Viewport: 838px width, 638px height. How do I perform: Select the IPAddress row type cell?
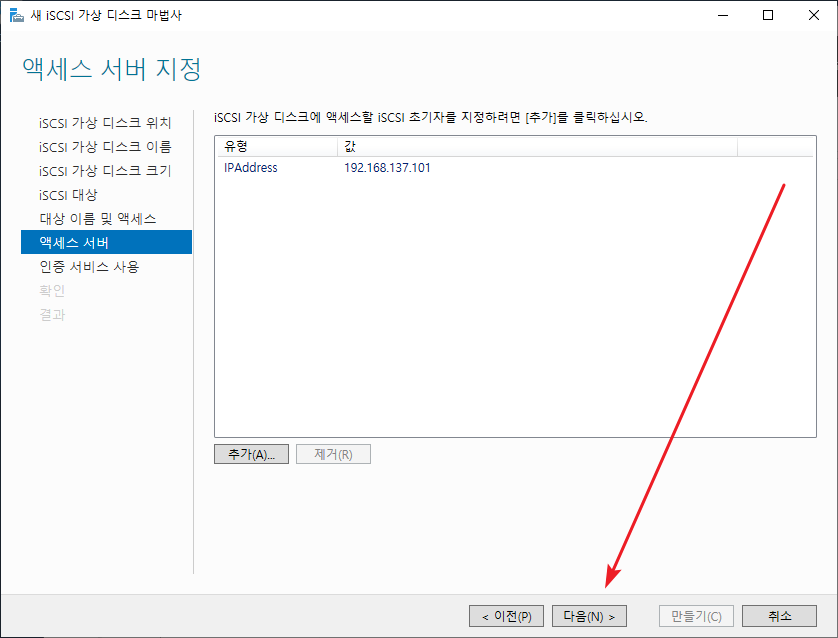pyautogui.click(x=251, y=168)
